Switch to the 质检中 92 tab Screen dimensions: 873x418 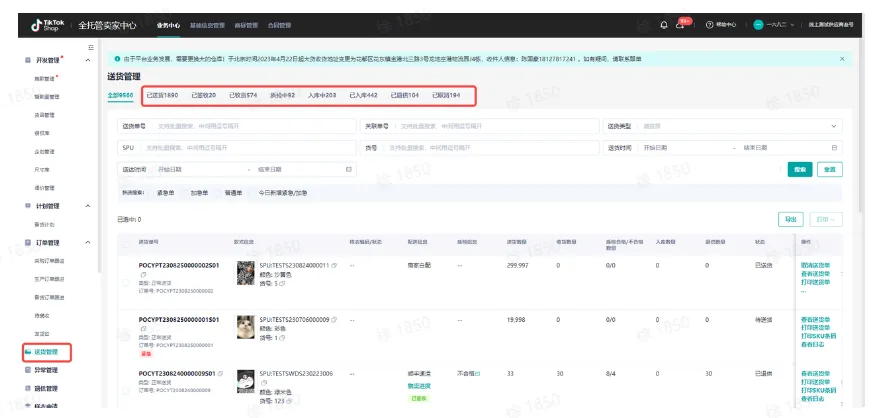coord(282,95)
